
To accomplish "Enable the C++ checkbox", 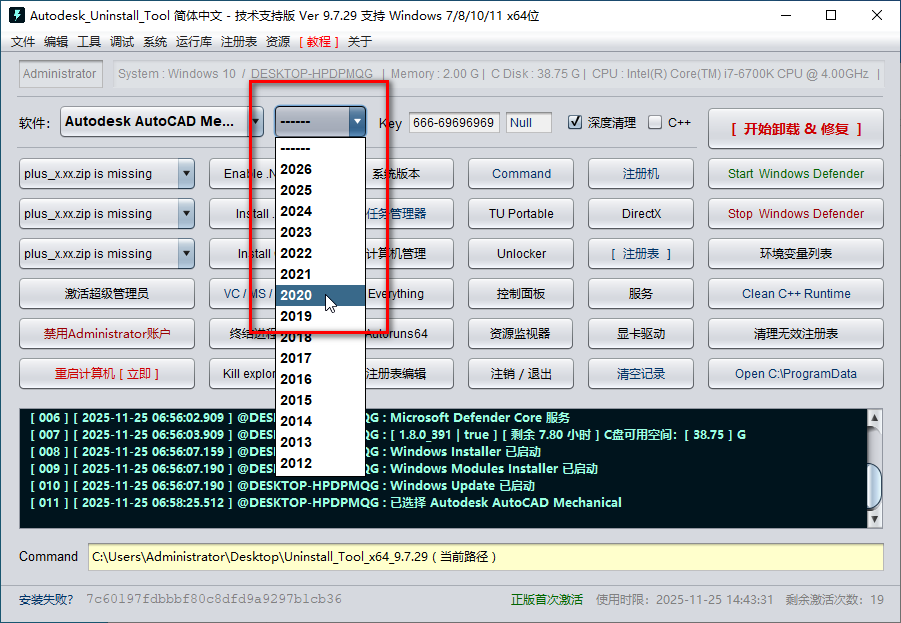I will click(654, 122).
